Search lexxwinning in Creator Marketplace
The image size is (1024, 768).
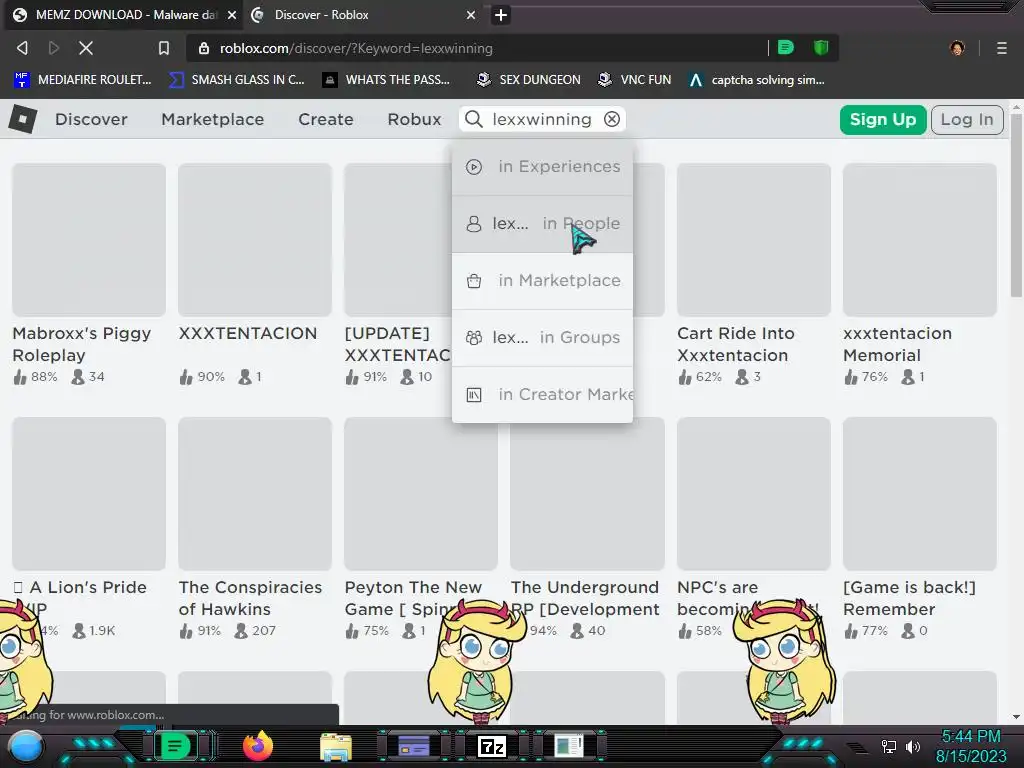tap(542, 394)
